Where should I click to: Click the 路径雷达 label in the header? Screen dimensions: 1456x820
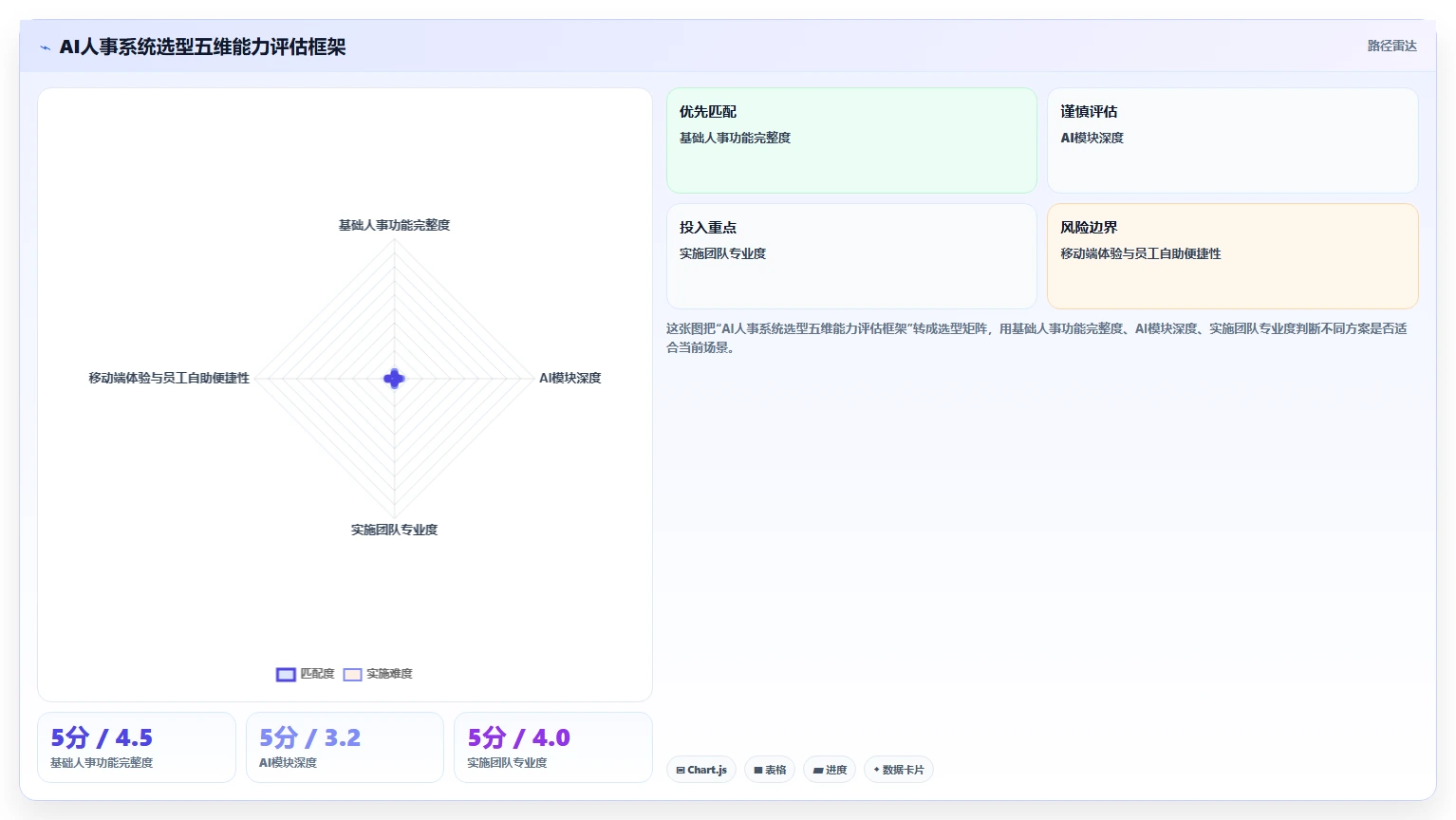tap(1391, 46)
